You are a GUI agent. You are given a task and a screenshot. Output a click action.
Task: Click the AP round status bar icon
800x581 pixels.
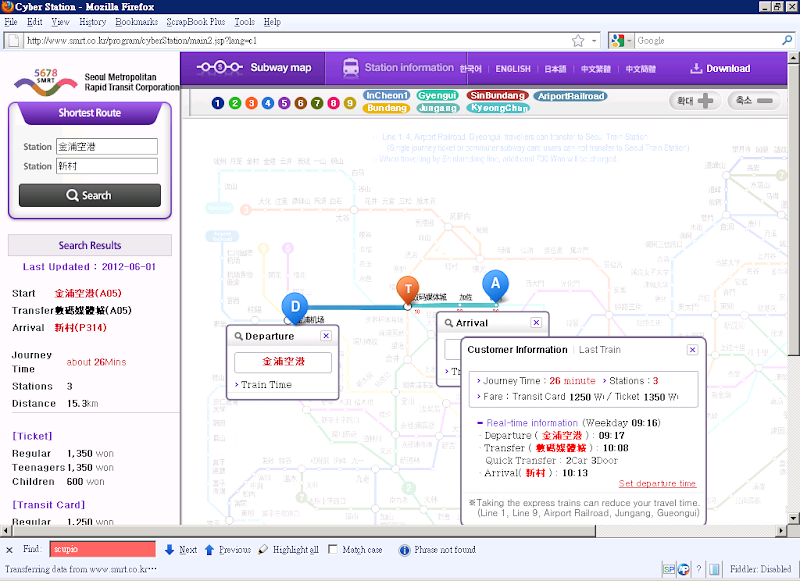(683, 569)
